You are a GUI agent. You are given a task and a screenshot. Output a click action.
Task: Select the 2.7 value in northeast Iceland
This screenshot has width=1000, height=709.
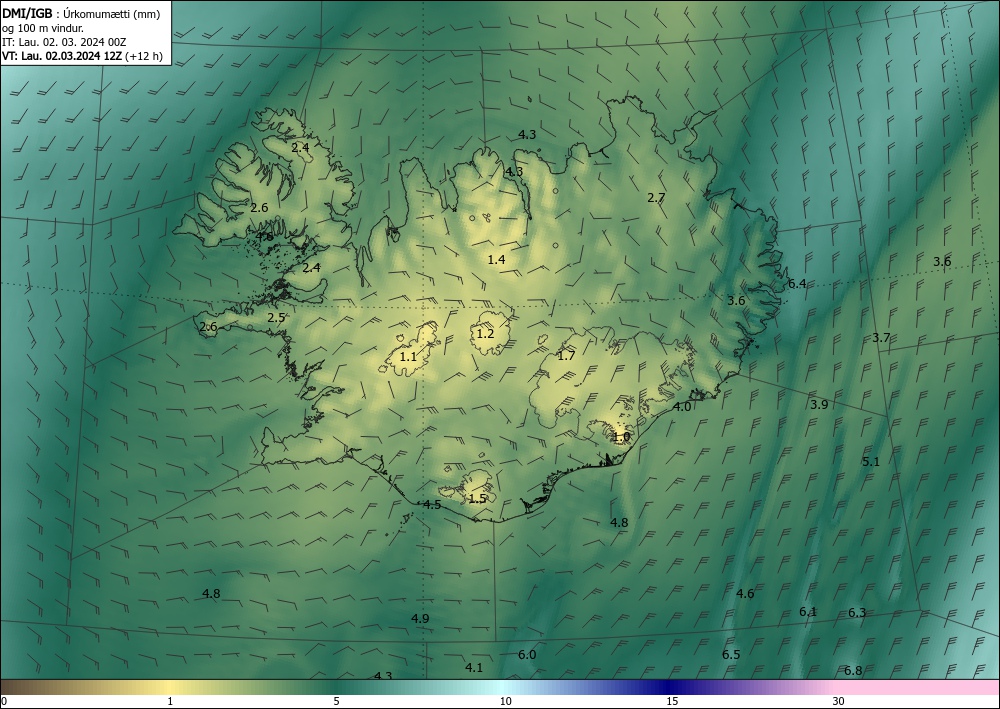[x=656, y=198]
